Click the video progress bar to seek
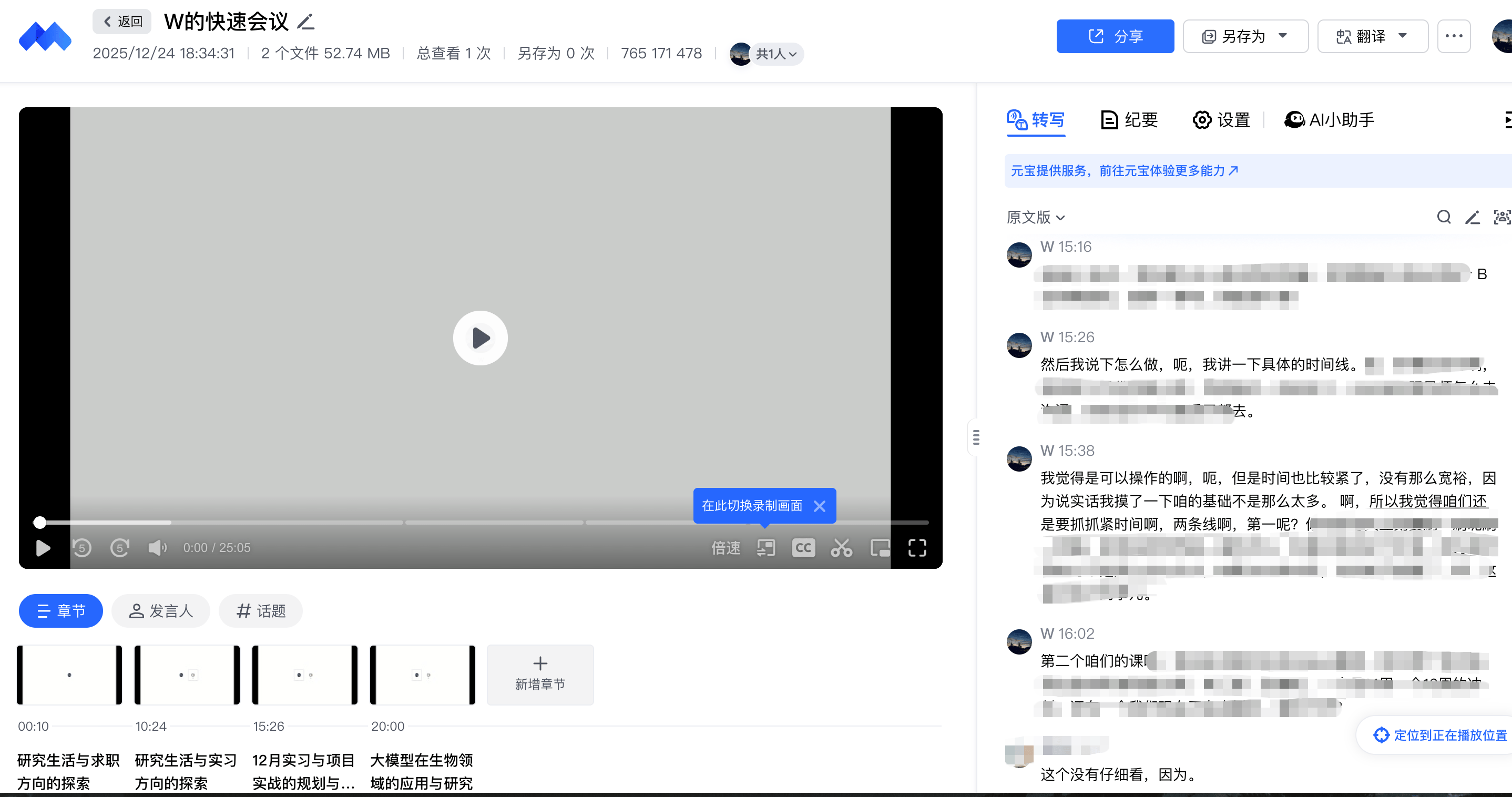Image resolution: width=1512 pixels, height=797 pixels. [x=469, y=522]
